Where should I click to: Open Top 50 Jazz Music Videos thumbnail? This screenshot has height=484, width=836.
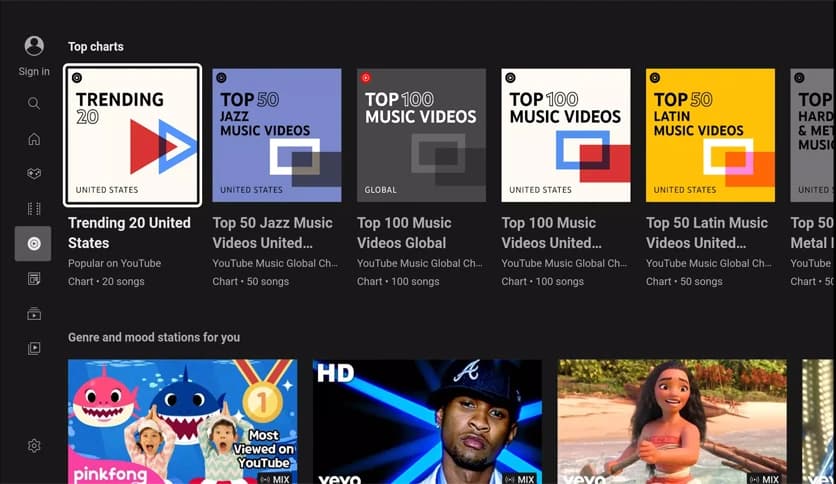click(x=277, y=135)
